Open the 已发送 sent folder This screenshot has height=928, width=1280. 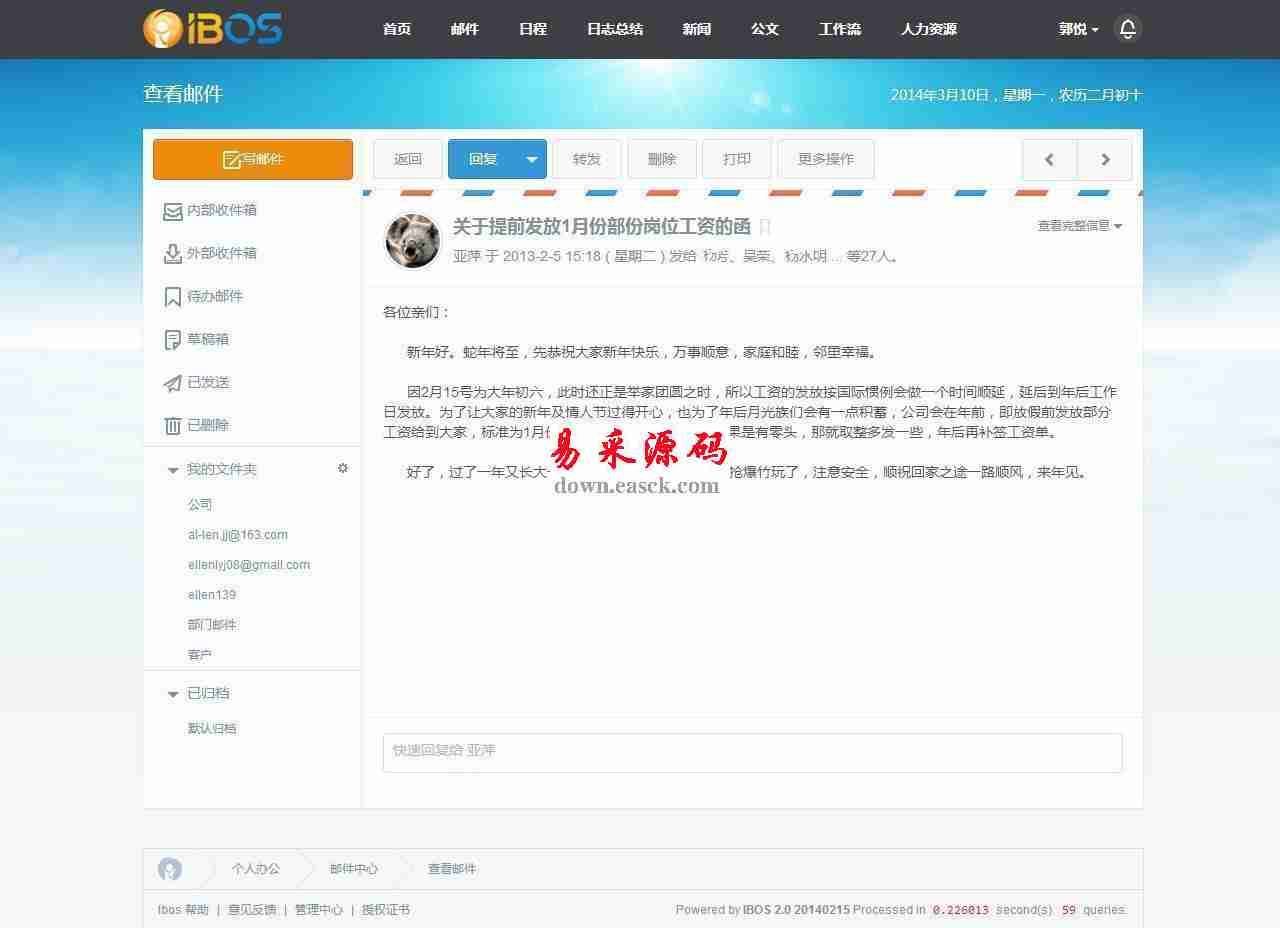pyautogui.click(x=207, y=382)
